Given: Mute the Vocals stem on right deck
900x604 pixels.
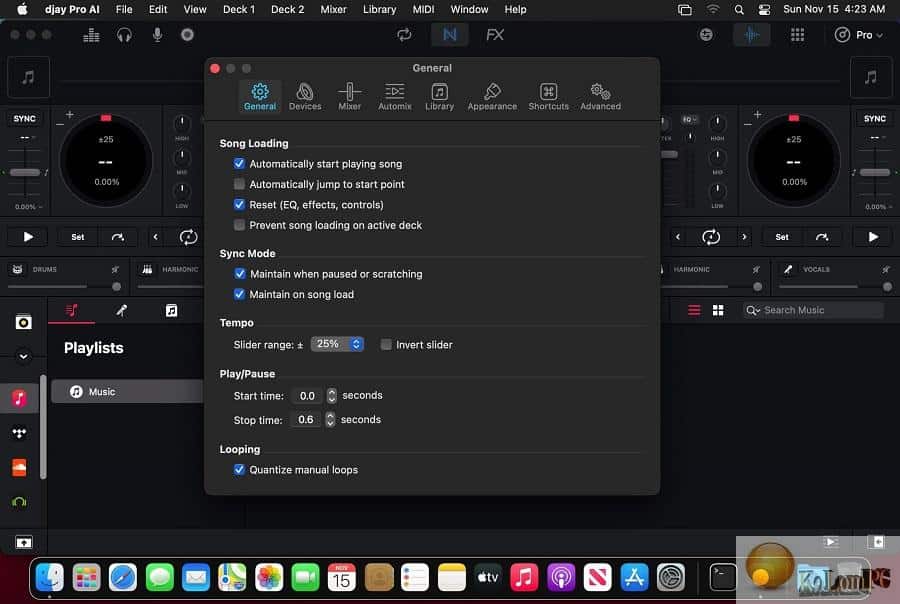Looking at the screenshot, I should [886, 269].
